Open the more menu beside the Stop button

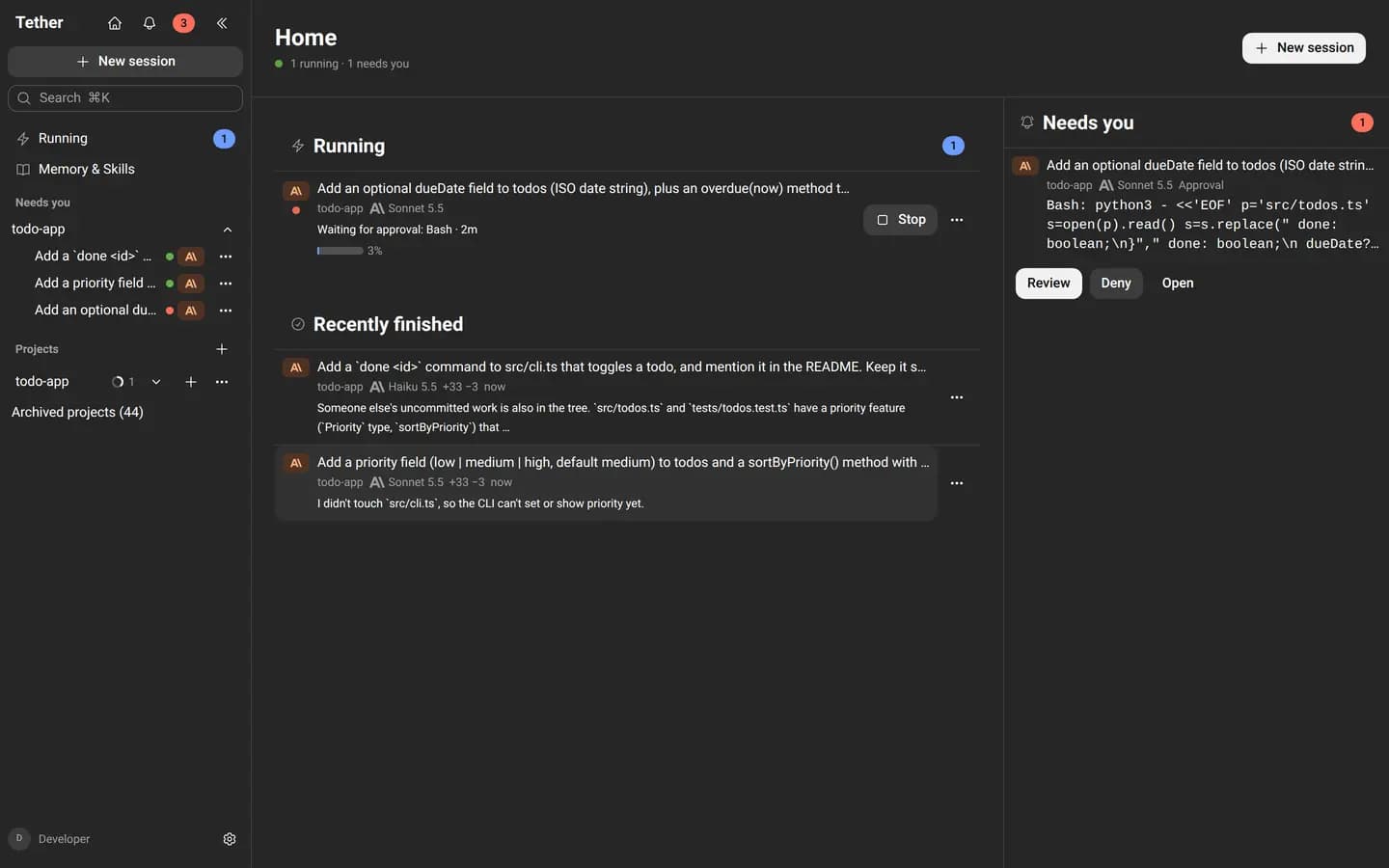coord(957,220)
